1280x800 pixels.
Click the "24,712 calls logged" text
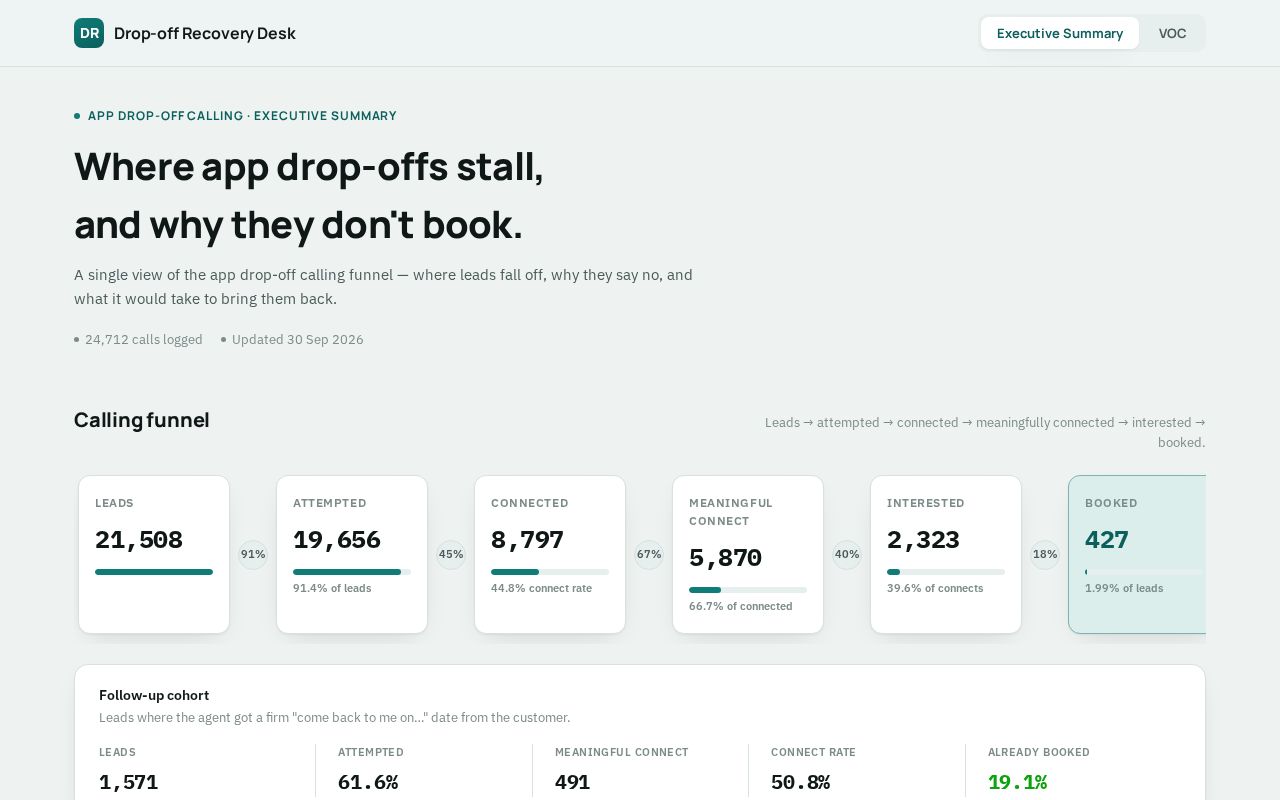pos(144,340)
